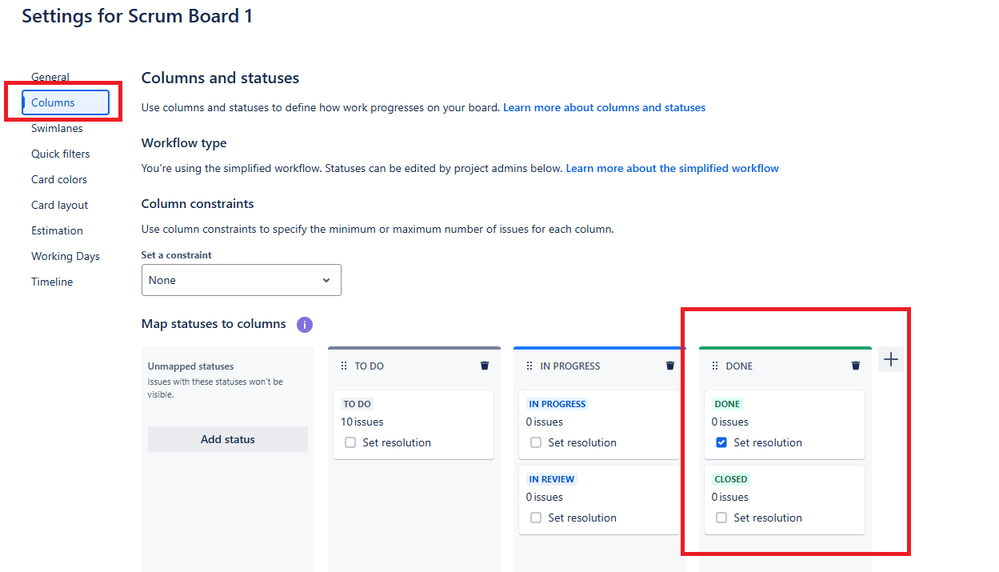Viewport: 999px width, 572px height.
Task: Open Card colors settings
Action: pos(59,180)
